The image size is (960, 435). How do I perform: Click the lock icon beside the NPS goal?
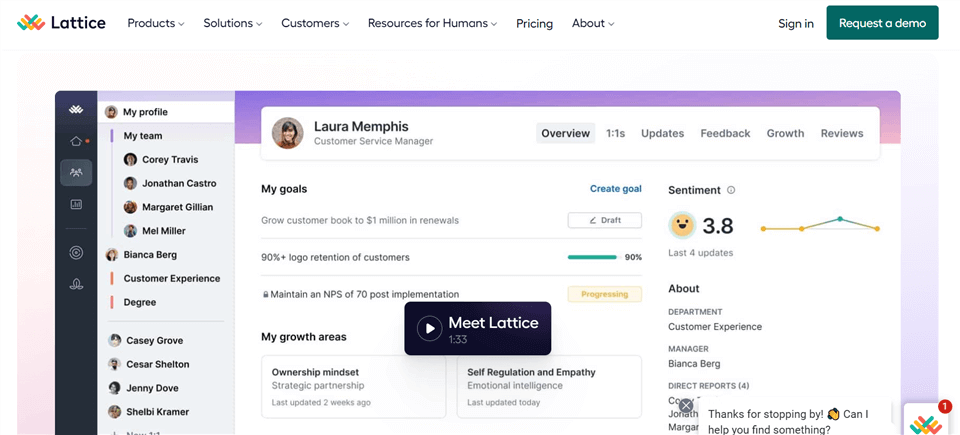point(266,295)
